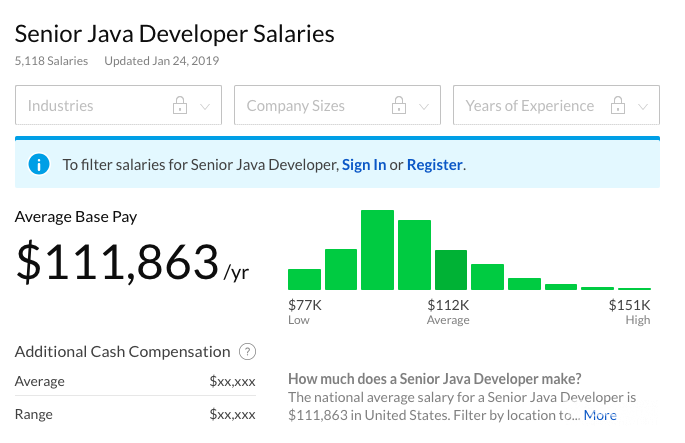685x443 pixels.
Task: Click the lock icon in Company Sizes filter
Action: (399, 106)
